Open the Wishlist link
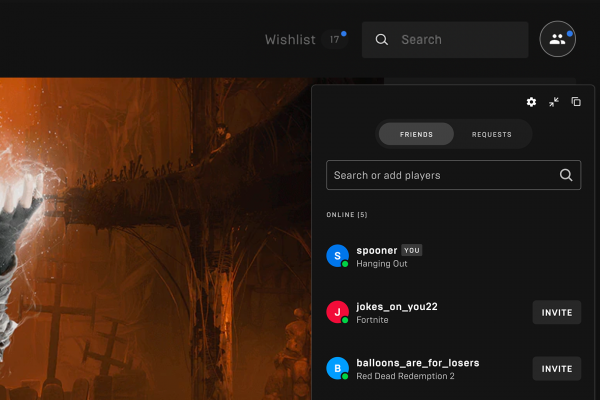600x400 pixels. pyautogui.click(x=290, y=39)
